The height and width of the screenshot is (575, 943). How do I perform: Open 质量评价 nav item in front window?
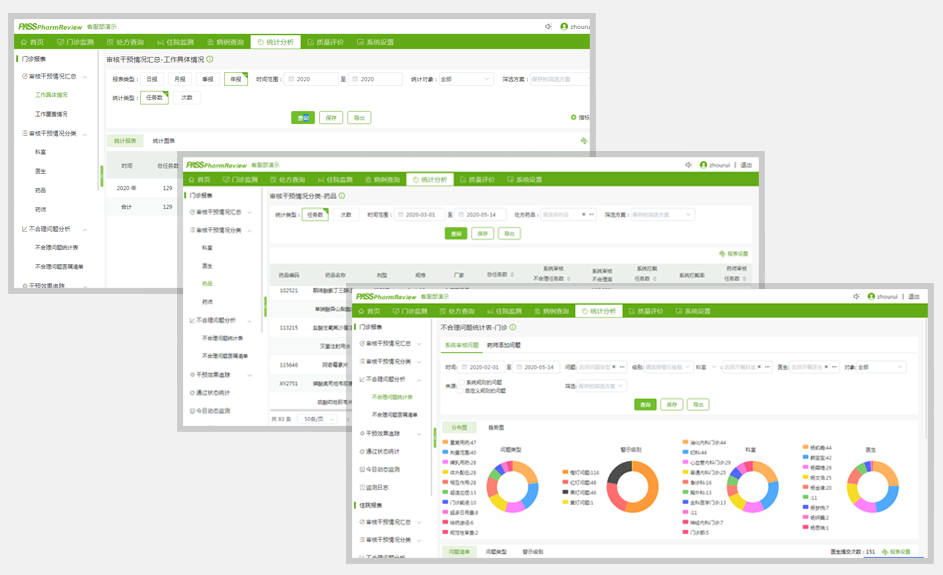coord(646,312)
